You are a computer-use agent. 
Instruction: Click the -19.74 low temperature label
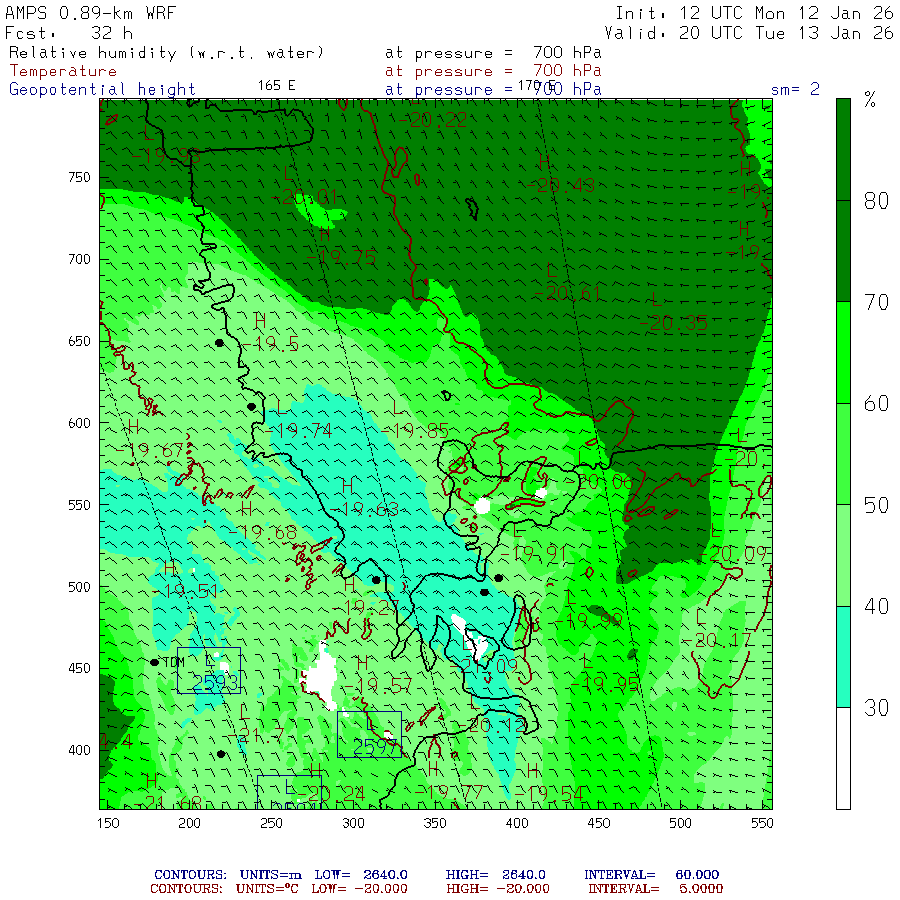click(301, 430)
